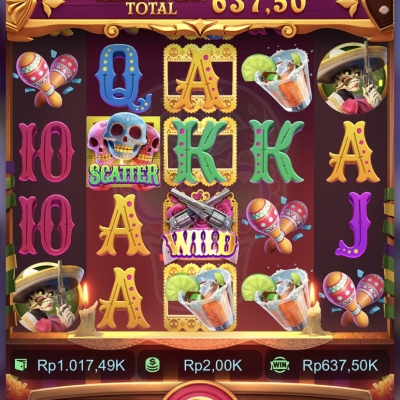Click the gold-framed green K symbol
Image resolution: width=400 pixels, height=400 pixels.
199,152
